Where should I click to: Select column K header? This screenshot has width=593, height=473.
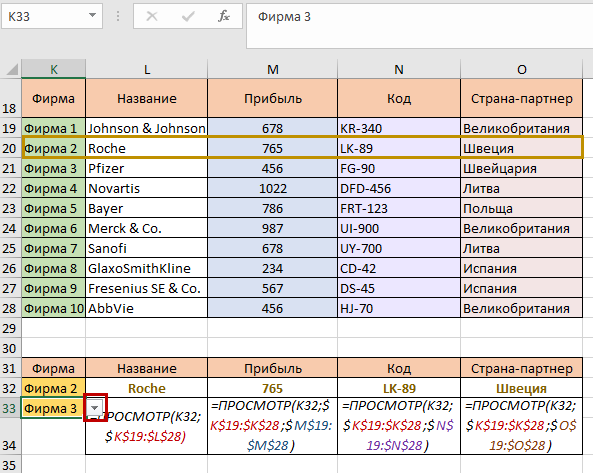click(54, 69)
